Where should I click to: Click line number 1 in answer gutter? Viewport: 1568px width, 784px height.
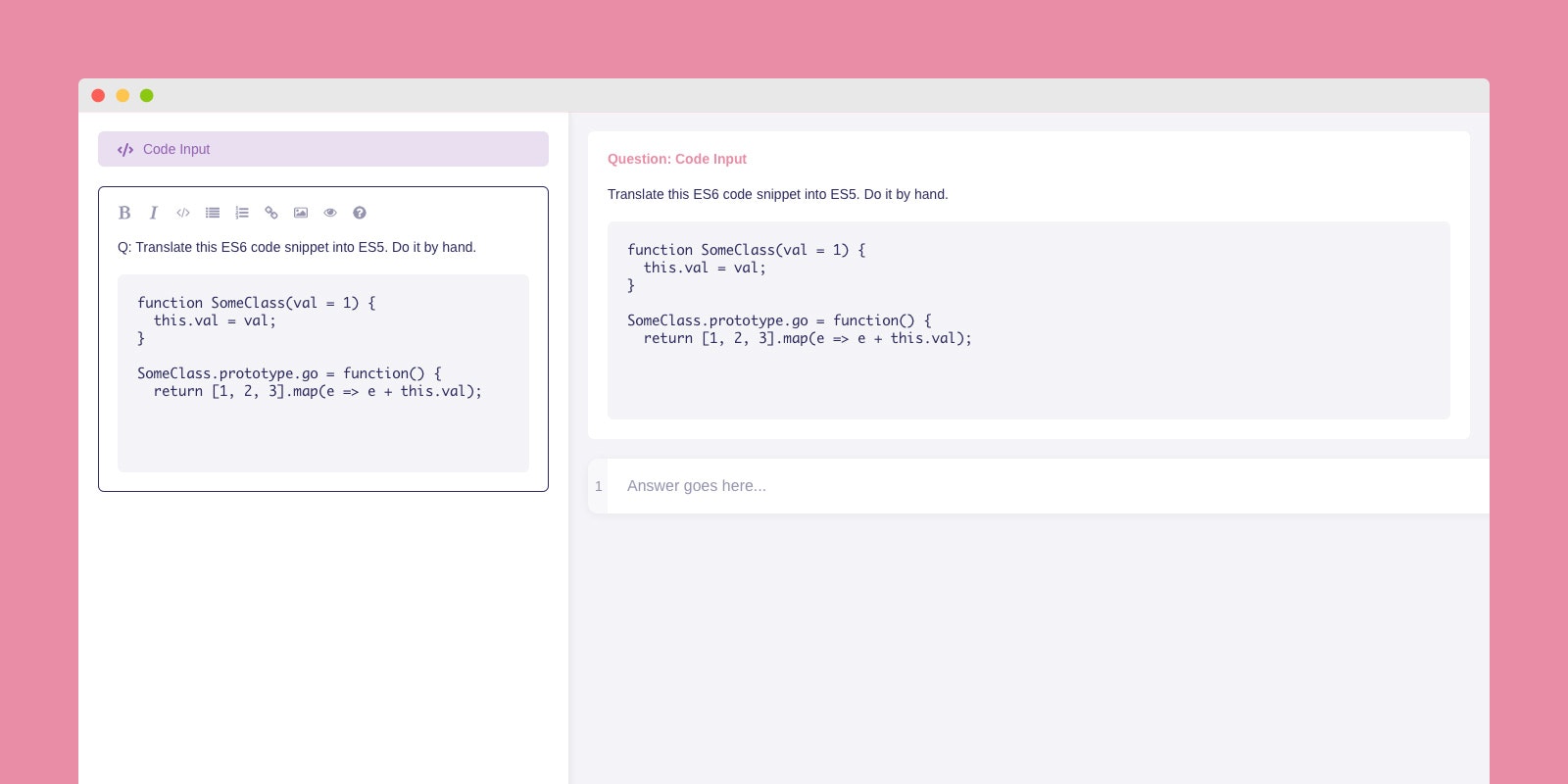599,486
